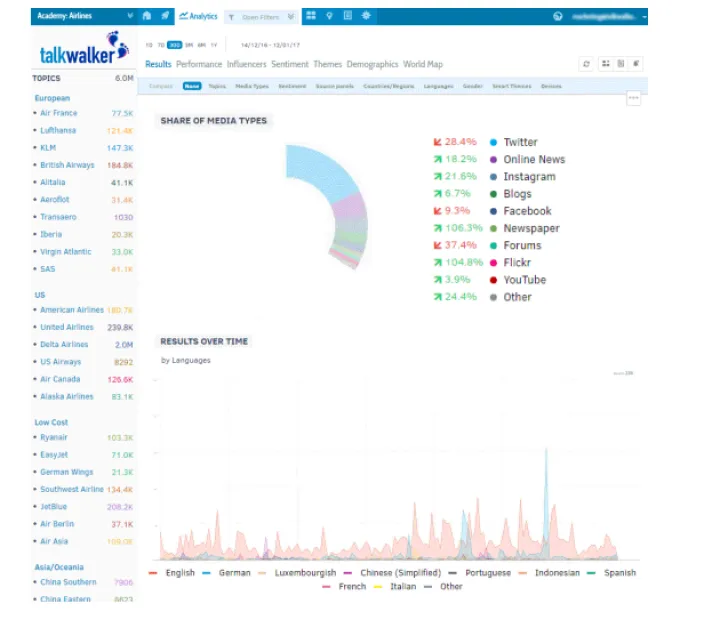Switch to the Influencers tab

[x=247, y=64]
